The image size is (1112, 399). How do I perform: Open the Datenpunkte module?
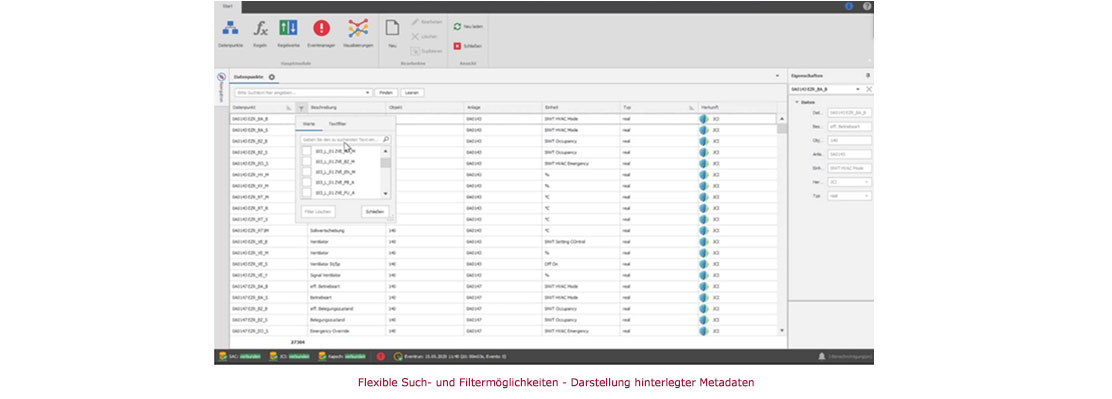(x=230, y=33)
